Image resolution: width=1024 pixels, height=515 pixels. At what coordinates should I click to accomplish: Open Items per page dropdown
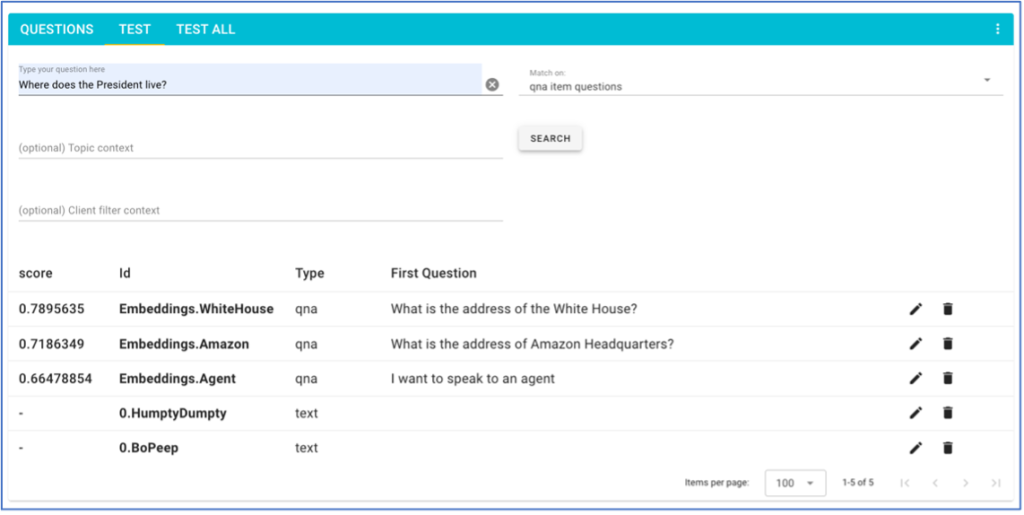point(795,483)
